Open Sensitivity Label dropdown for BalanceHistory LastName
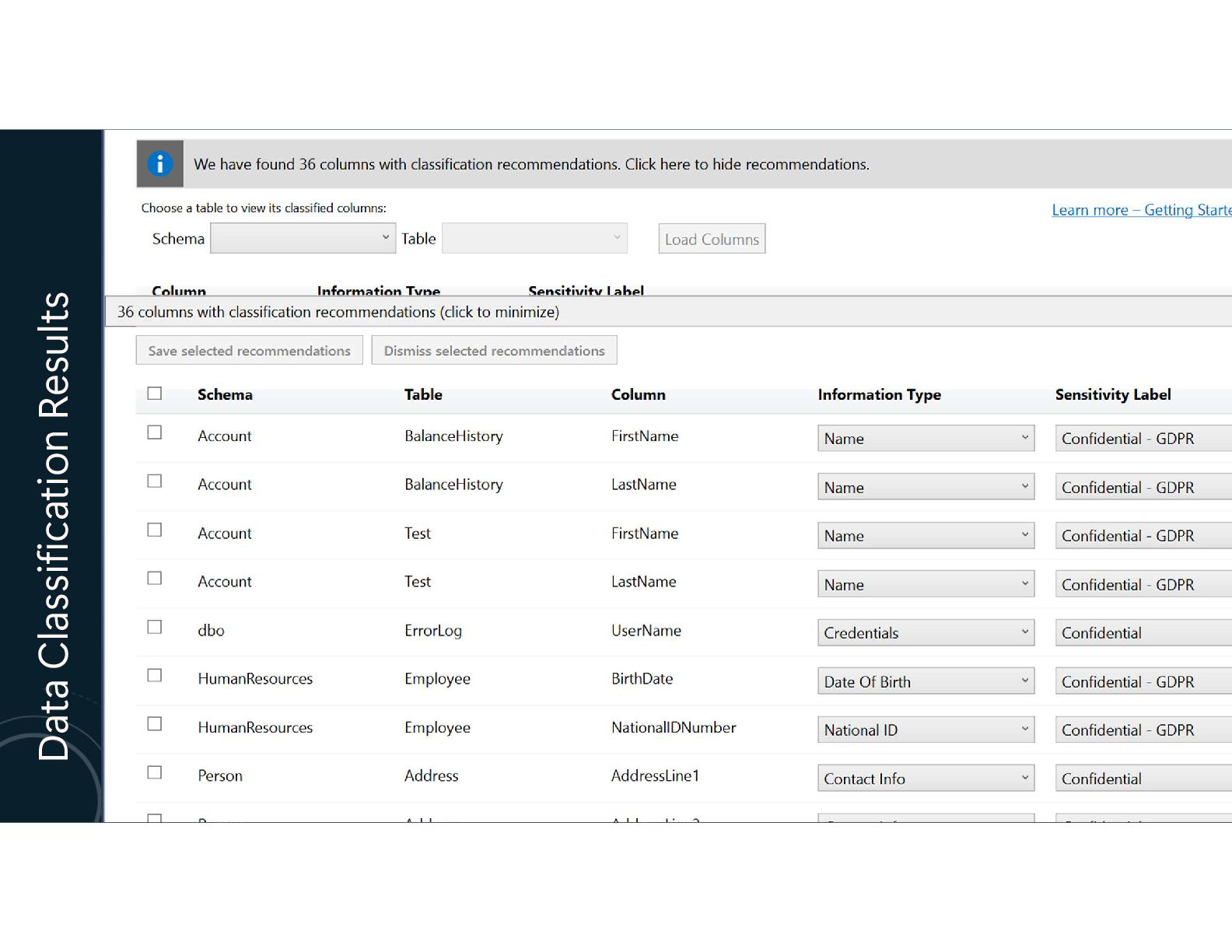This screenshot has width=1232, height=952. click(x=1143, y=487)
